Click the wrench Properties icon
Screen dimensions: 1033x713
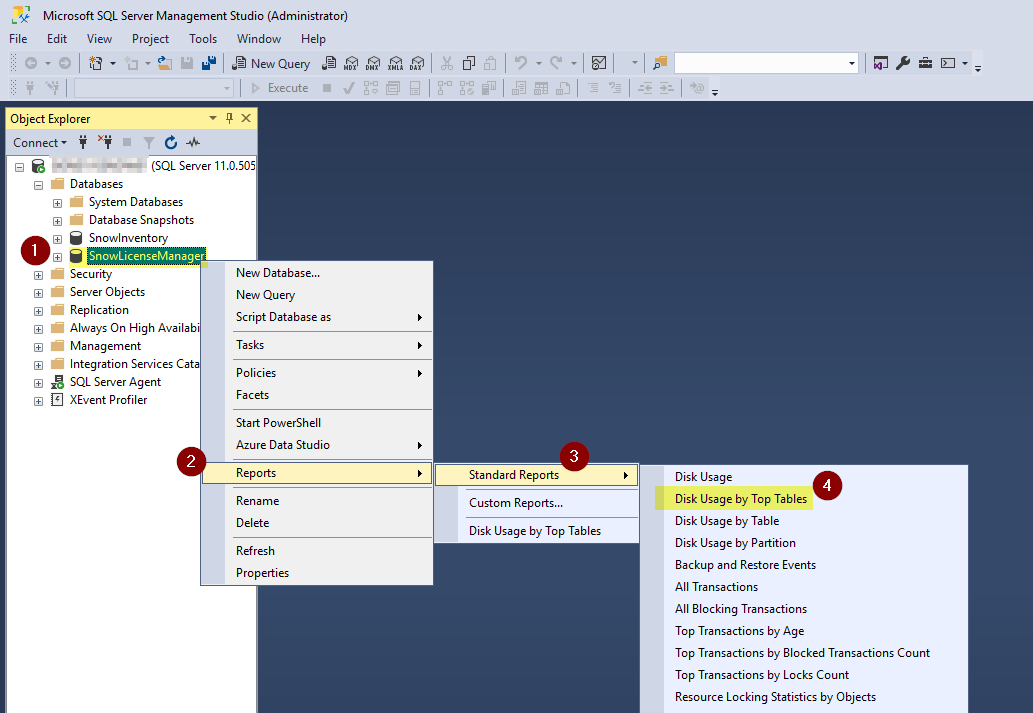tap(903, 63)
